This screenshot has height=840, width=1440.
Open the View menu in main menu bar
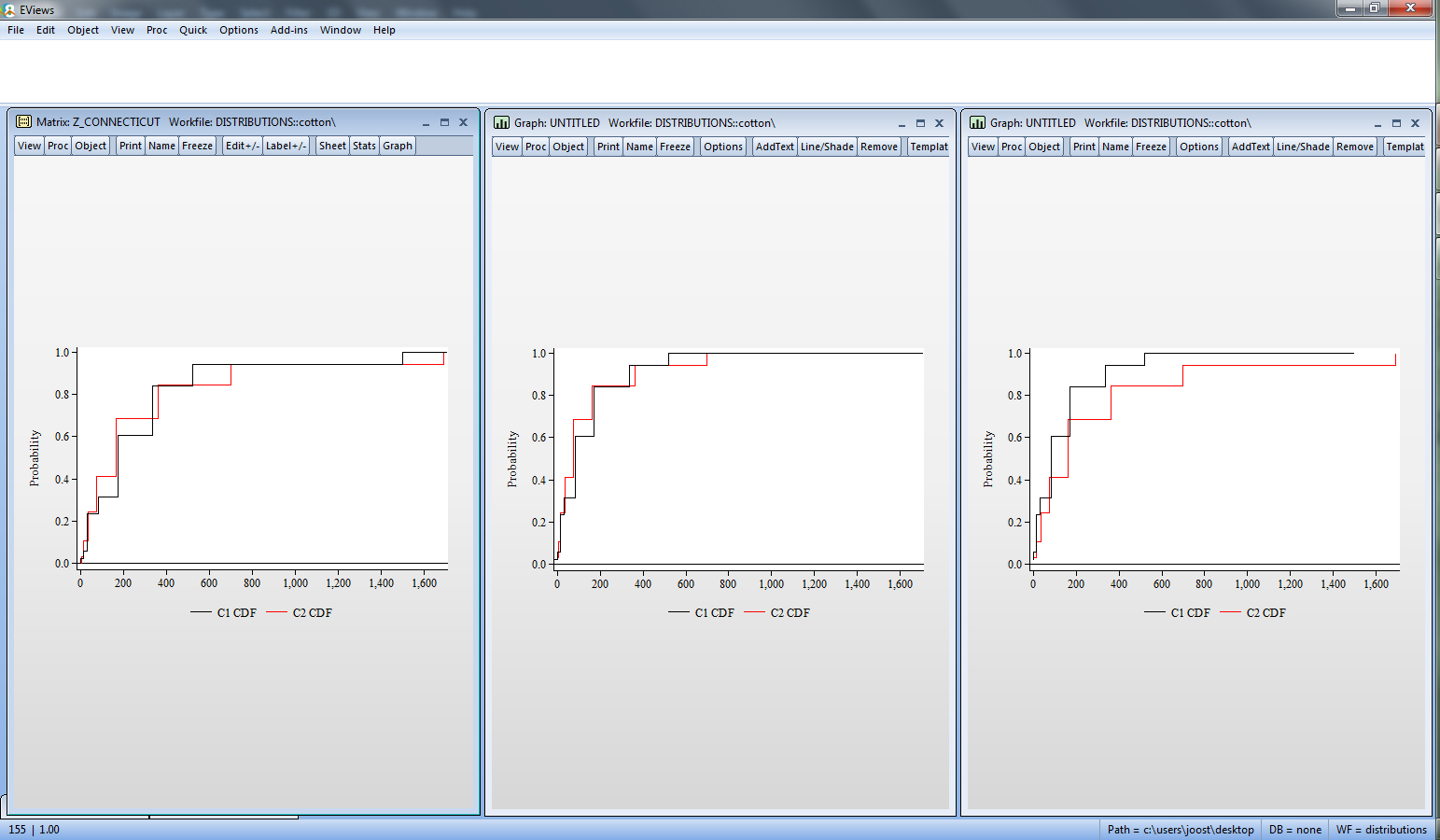tap(122, 30)
